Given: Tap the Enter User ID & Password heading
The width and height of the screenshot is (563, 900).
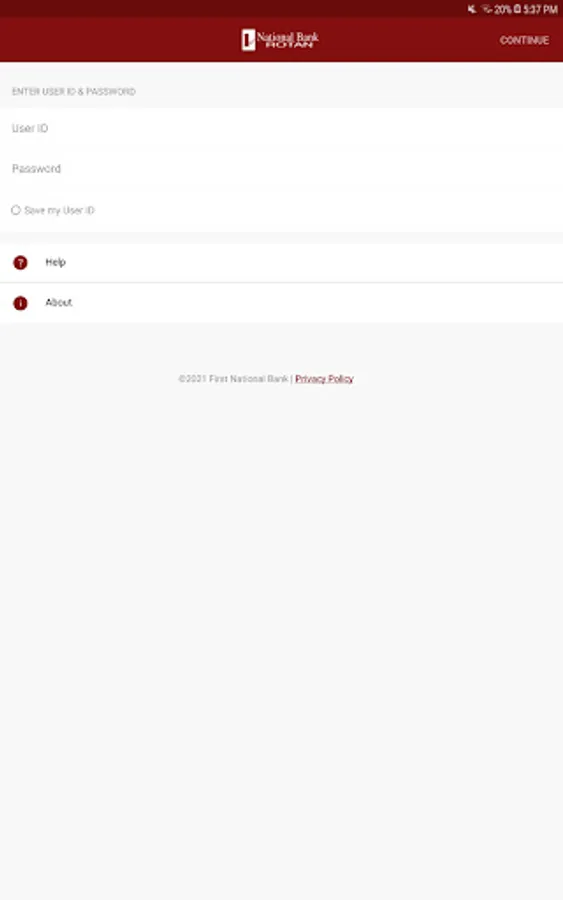Looking at the screenshot, I should click(x=73, y=91).
